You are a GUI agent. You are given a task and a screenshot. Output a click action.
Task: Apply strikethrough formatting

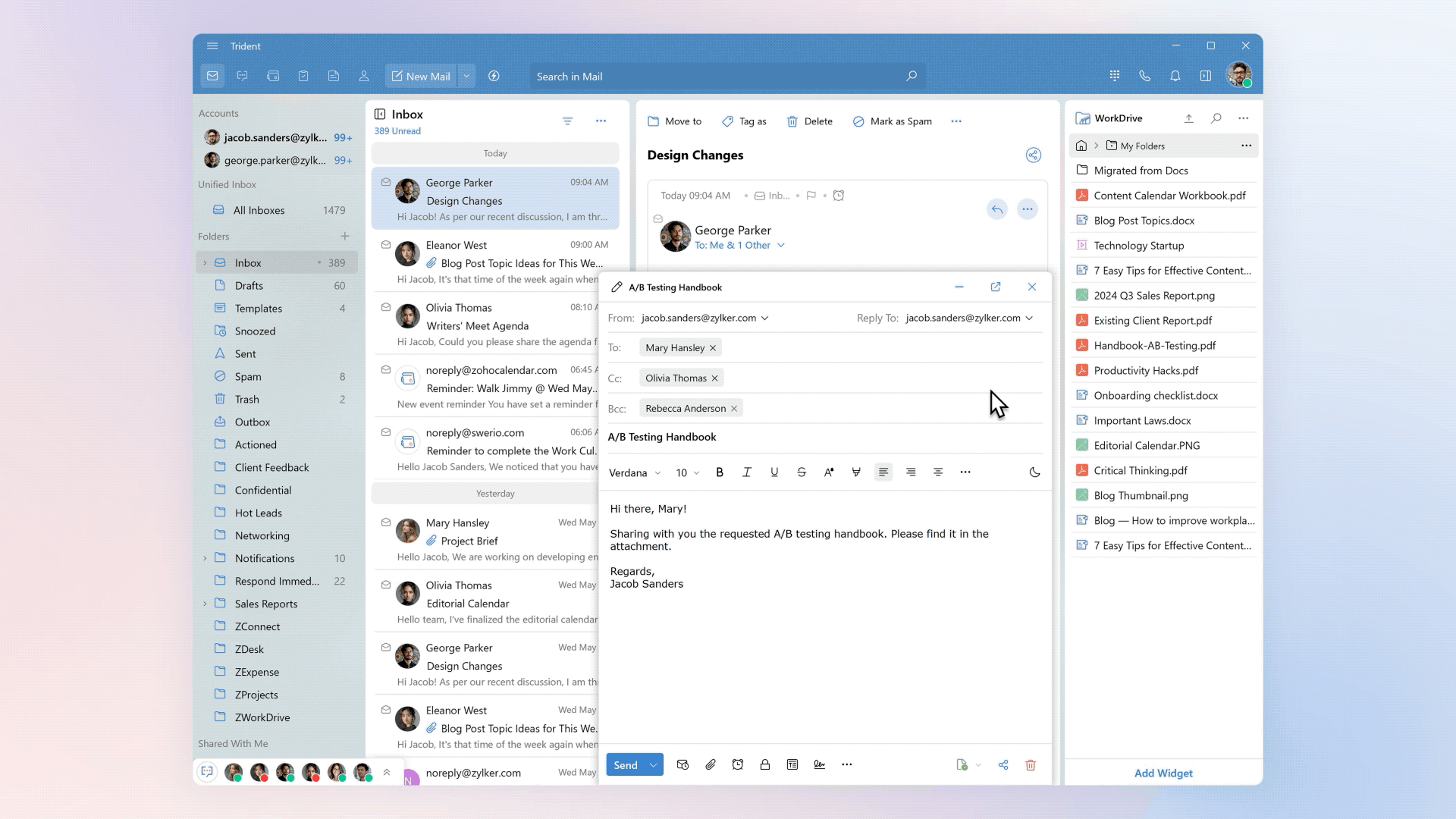pos(801,472)
